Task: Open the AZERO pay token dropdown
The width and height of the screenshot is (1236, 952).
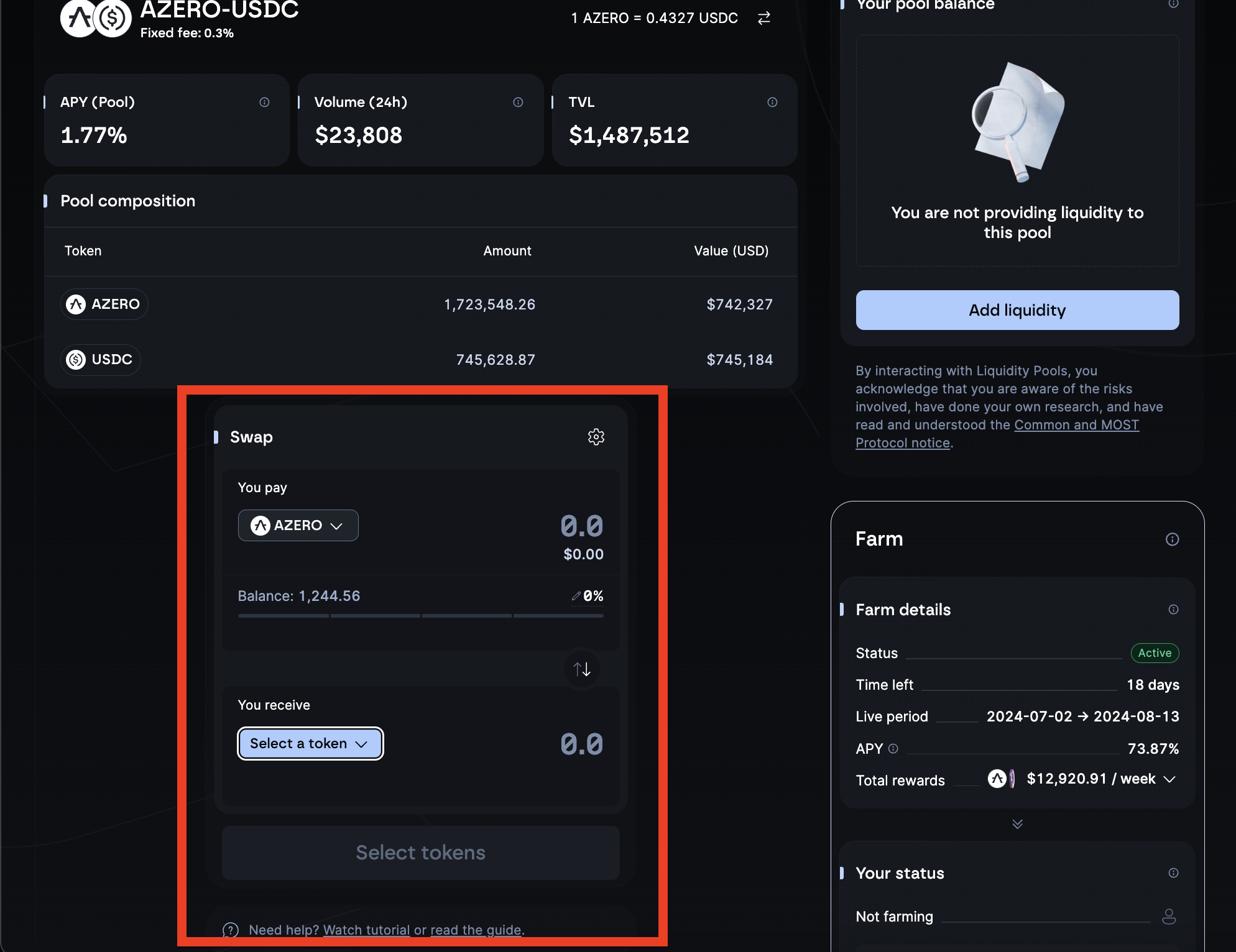Action: [x=298, y=525]
